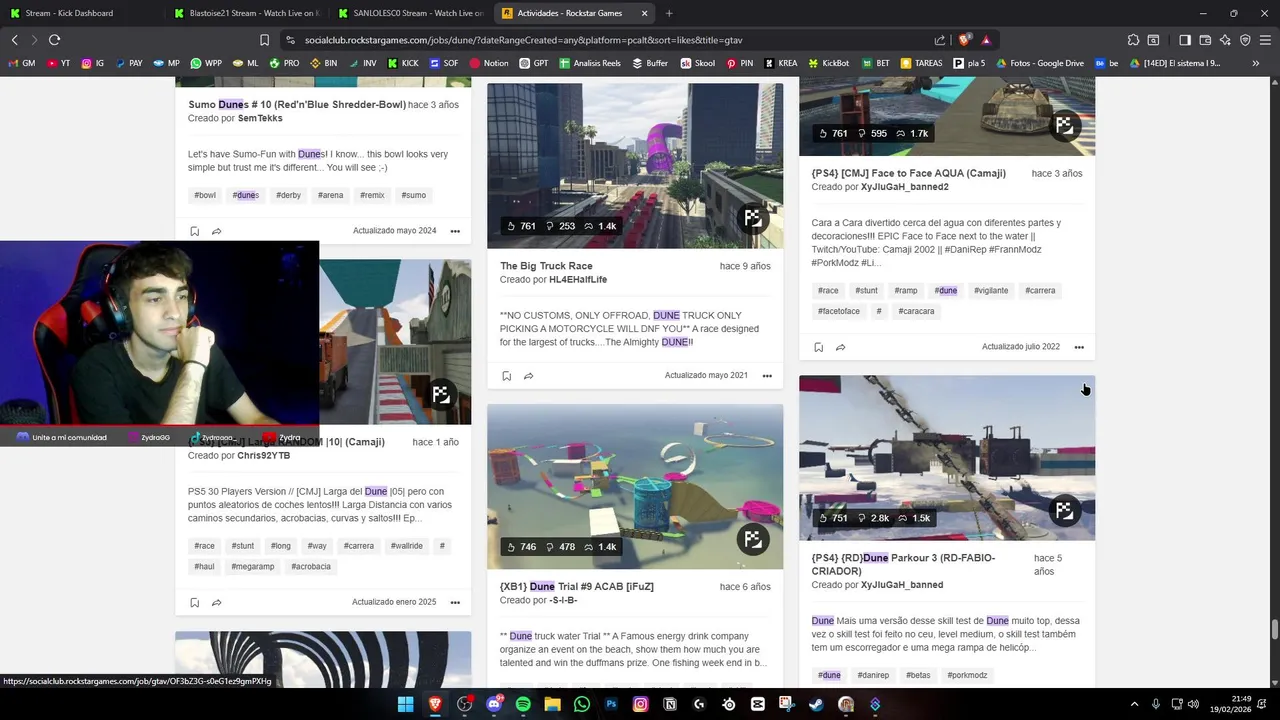Bookmark The Big Truck Race job

point(506,376)
